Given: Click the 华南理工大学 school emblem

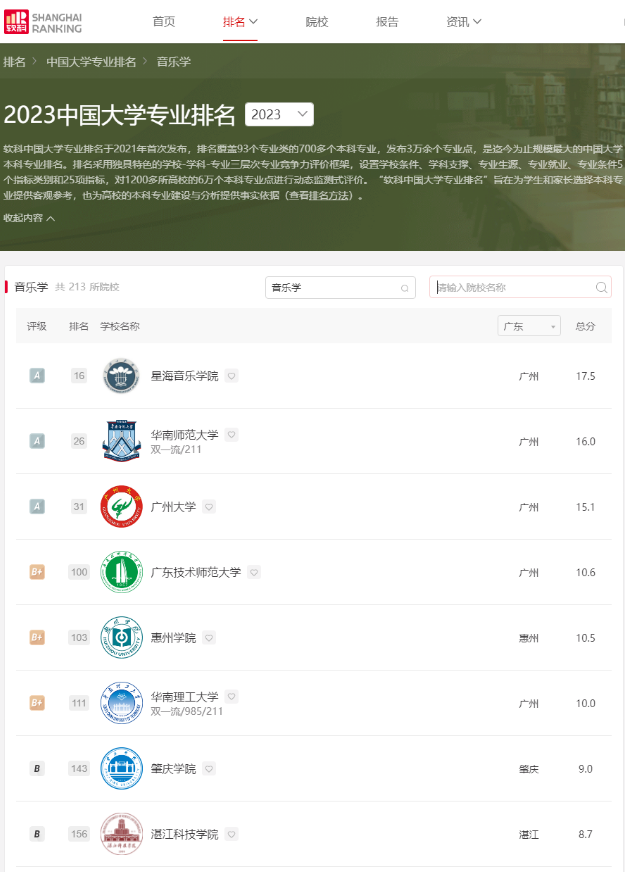Looking at the screenshot, I should tap(121, 703).
